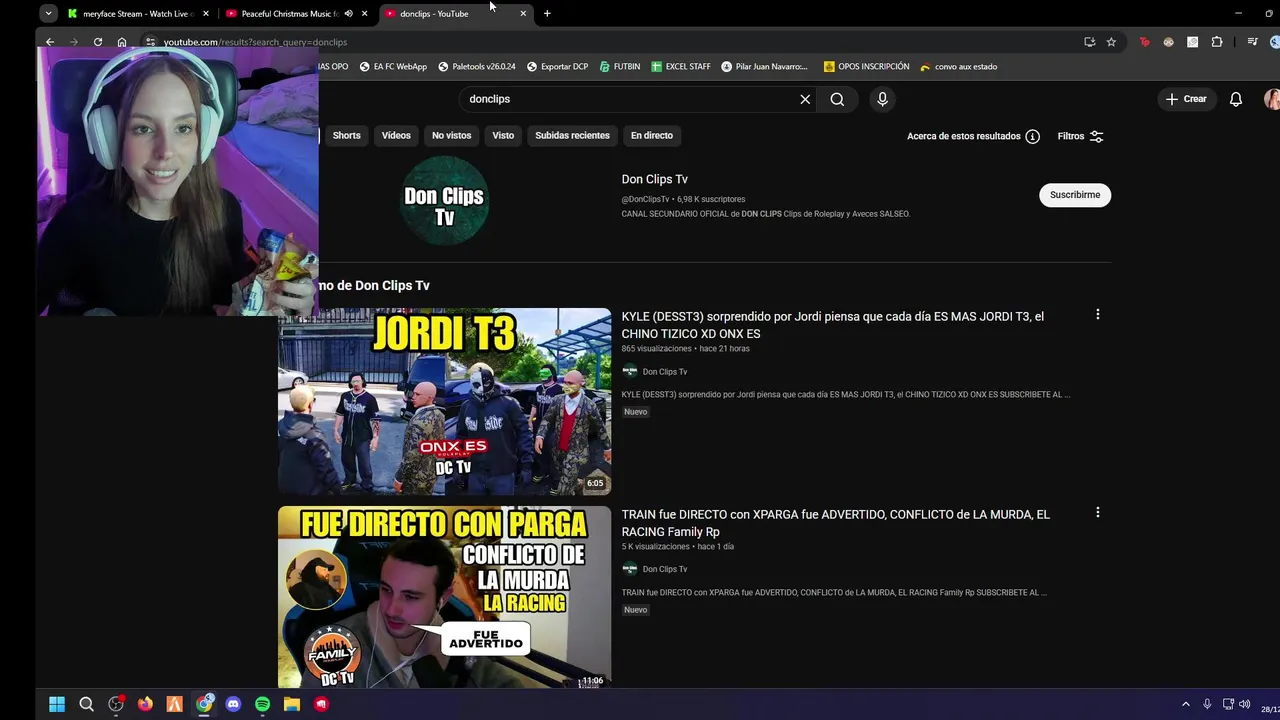Open Chrome from the taskbar

tap(204, 704)
